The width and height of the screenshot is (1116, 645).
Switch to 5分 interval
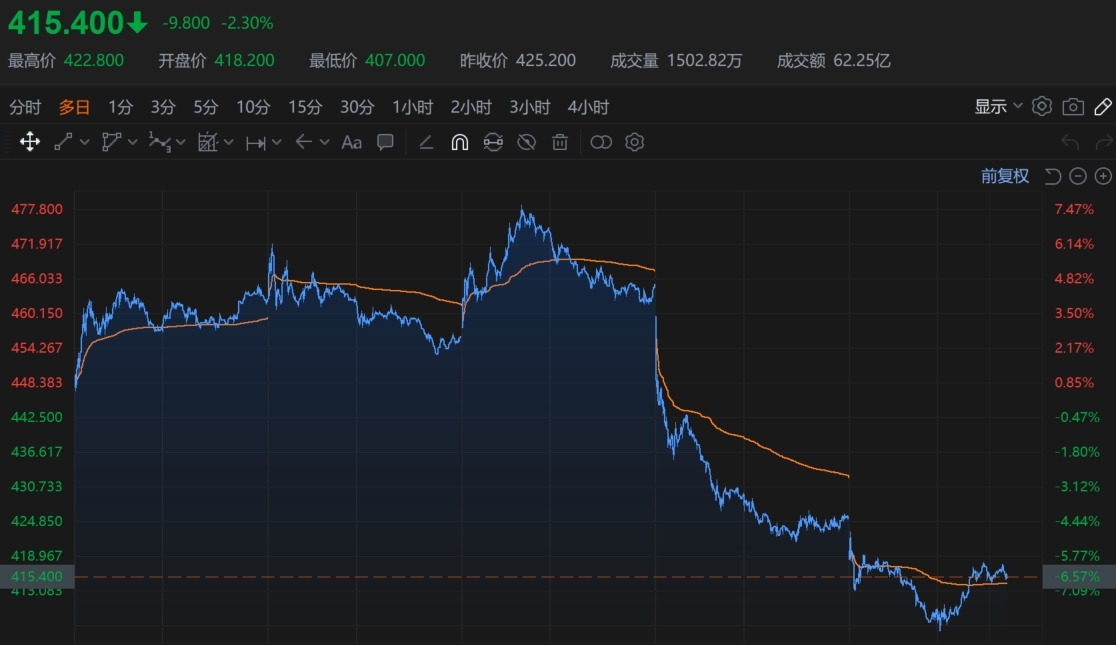[206, 108]
